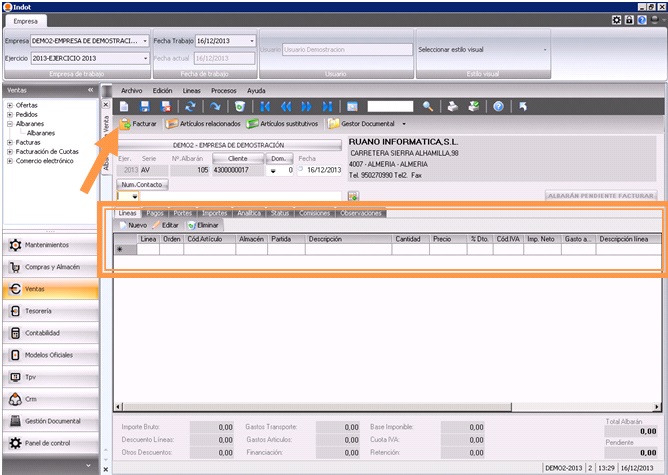
Task: Open the Procesos menu
Action: pos(224,90)
